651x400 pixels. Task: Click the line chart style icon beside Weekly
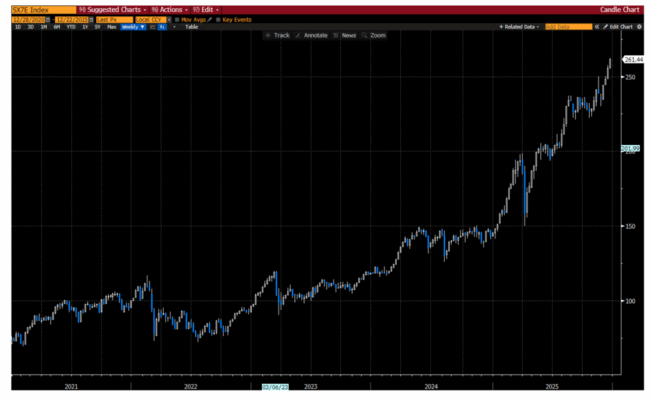[153, 27]
